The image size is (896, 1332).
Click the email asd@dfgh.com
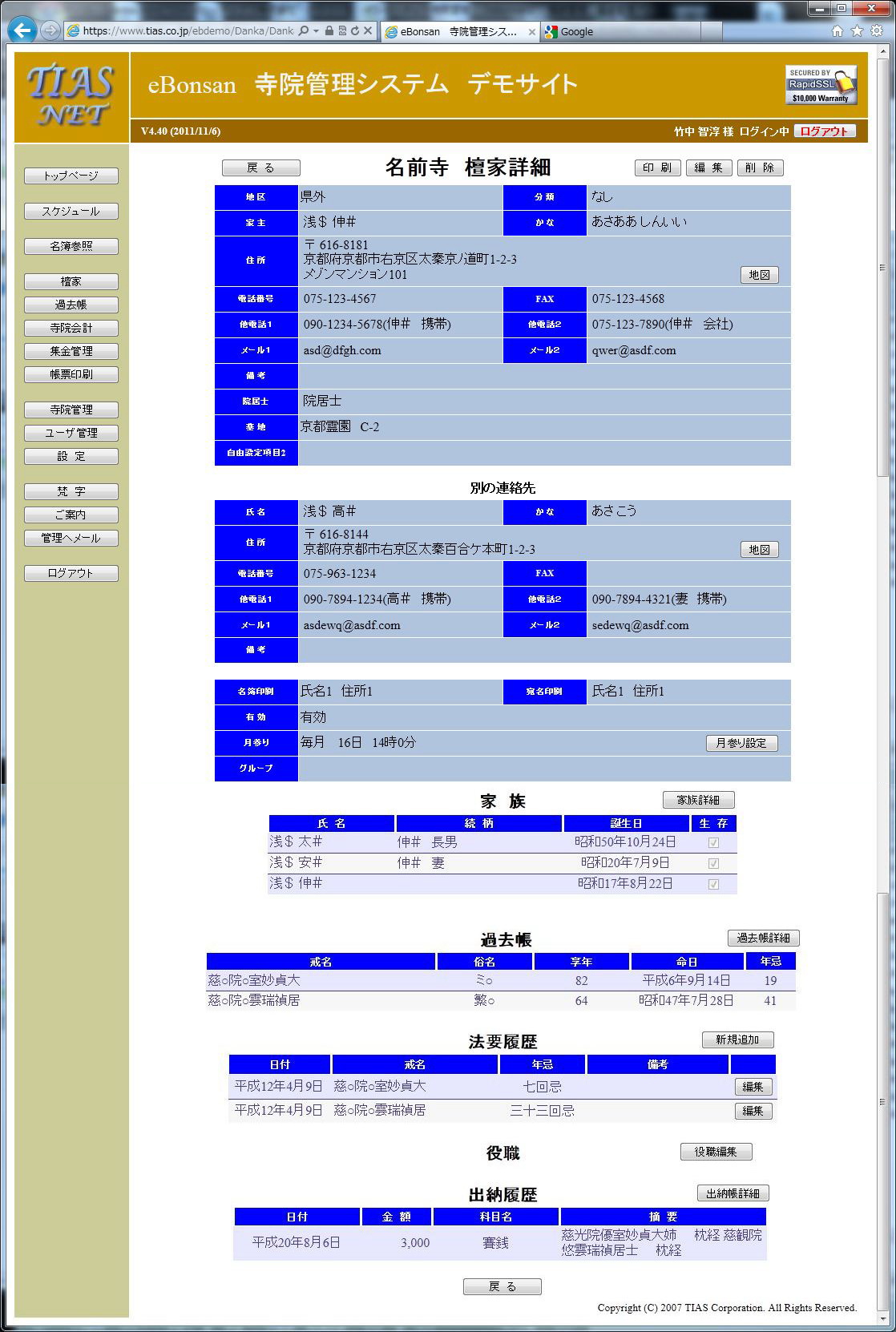[342, 350]
